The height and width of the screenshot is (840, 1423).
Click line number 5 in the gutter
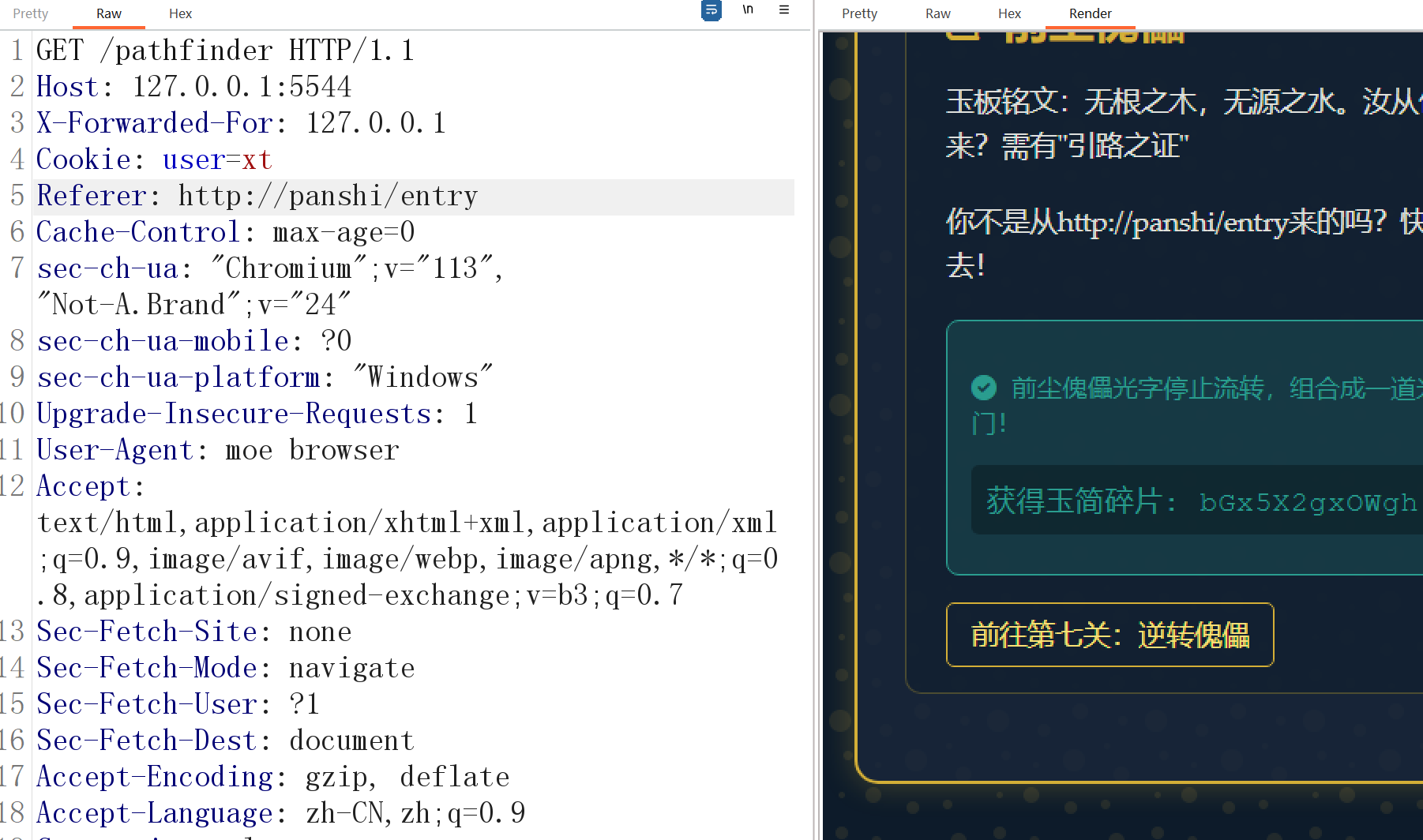16,195
